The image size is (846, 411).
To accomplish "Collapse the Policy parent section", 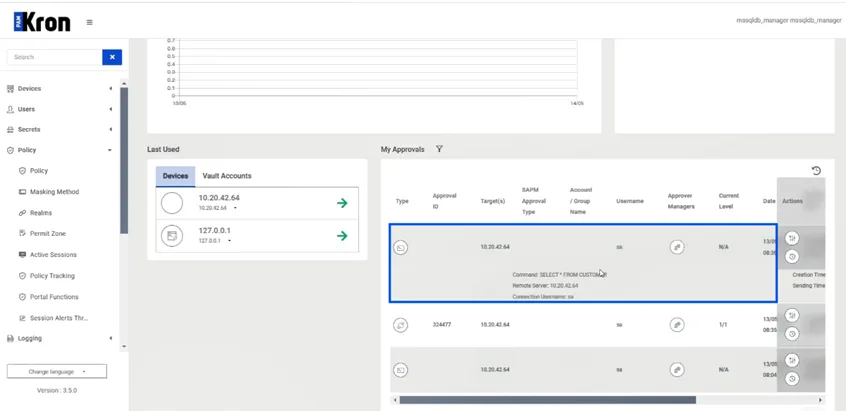I will point(59,150).
